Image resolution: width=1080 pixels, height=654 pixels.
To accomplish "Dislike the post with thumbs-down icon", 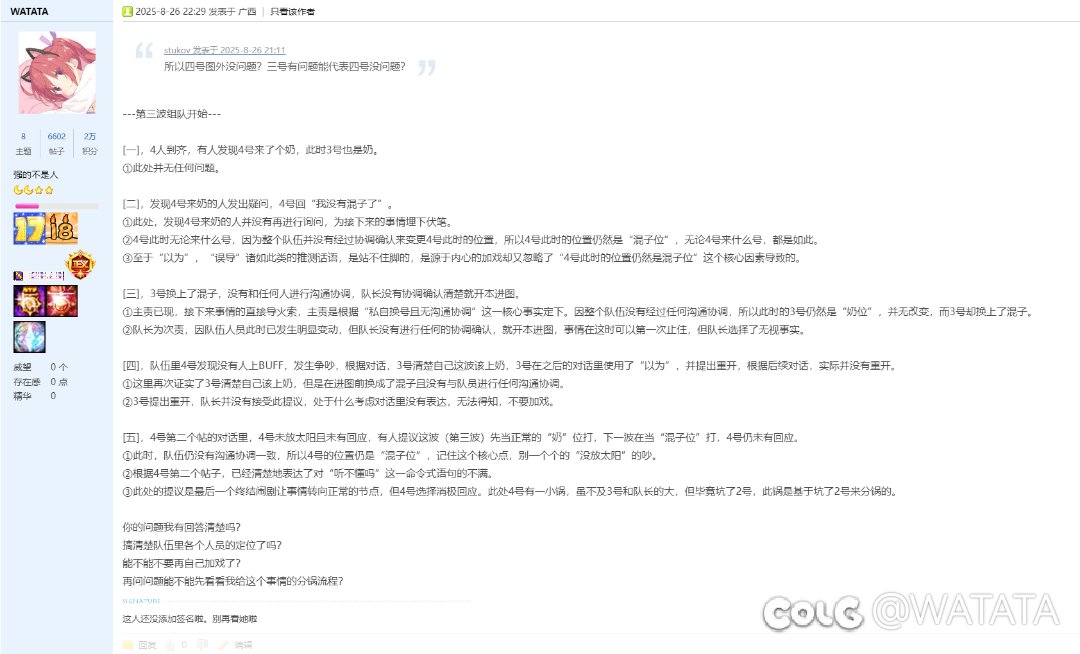I will coord(202,645).
